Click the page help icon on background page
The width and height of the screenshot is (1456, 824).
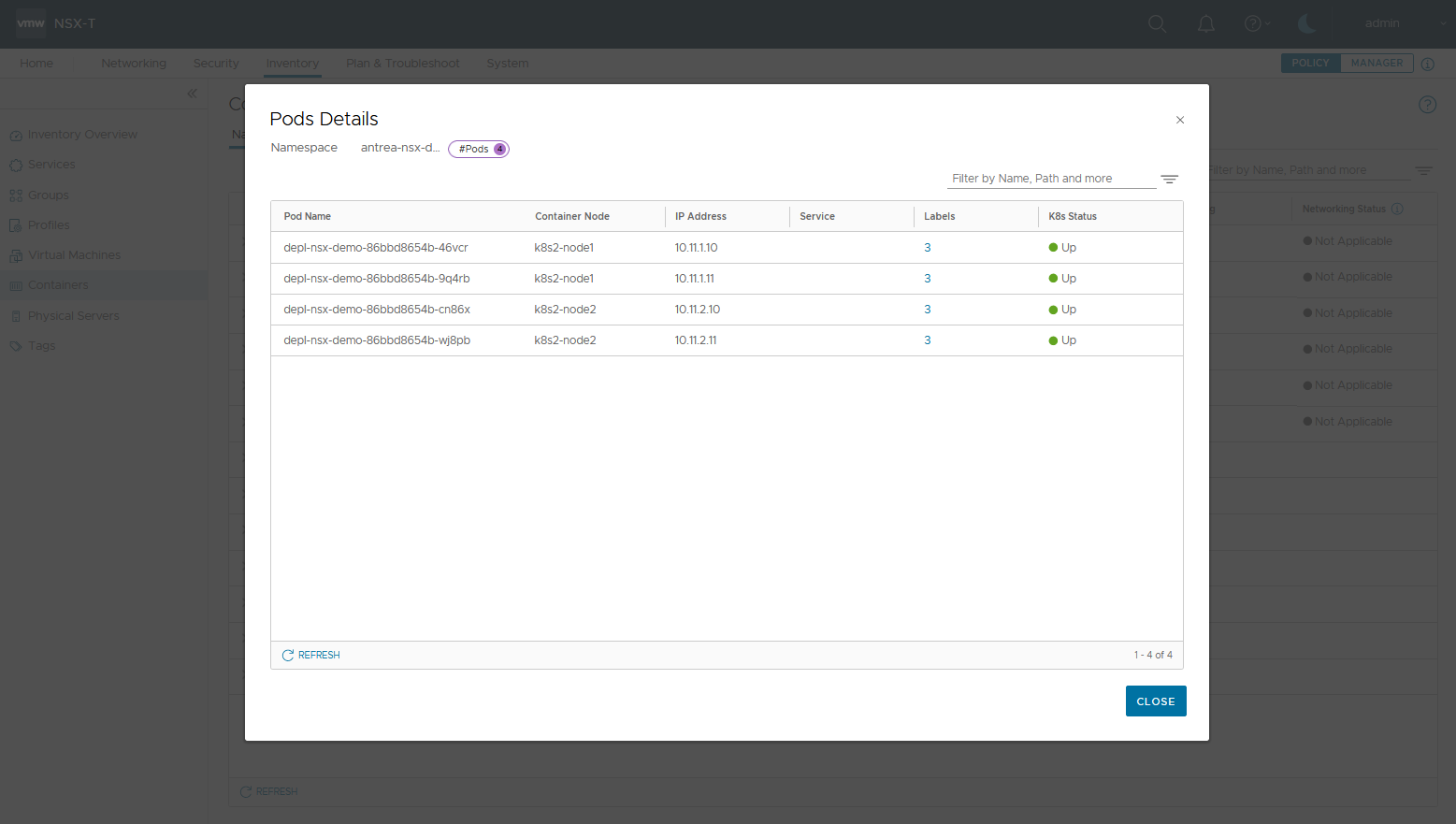click(1427, 105)
